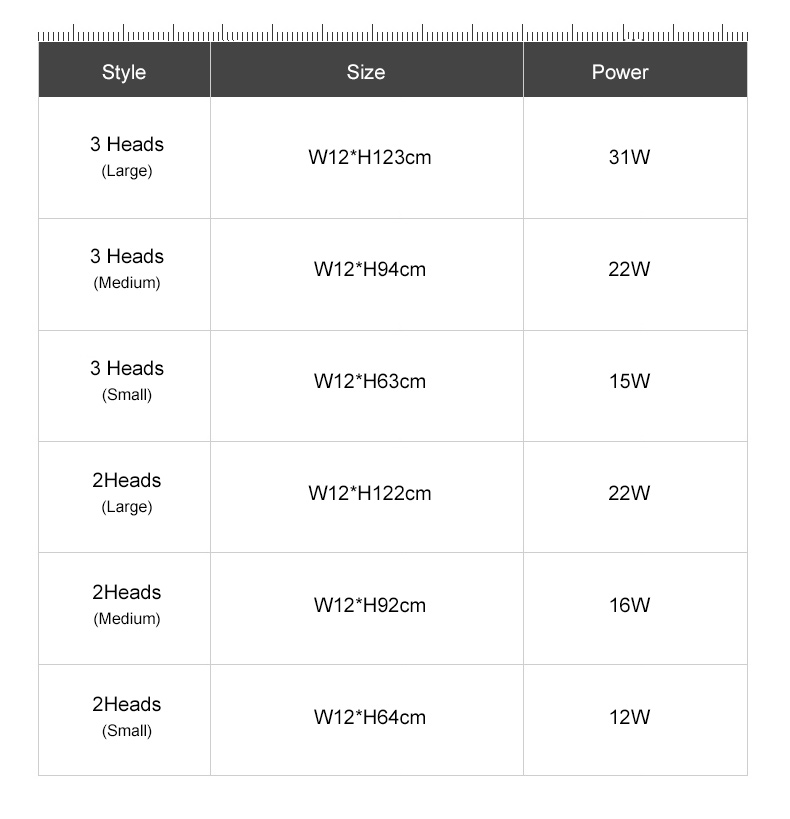Screen dimensions: 790x819
Task: Click the Size column header
Action: click(x=367, y=70)
